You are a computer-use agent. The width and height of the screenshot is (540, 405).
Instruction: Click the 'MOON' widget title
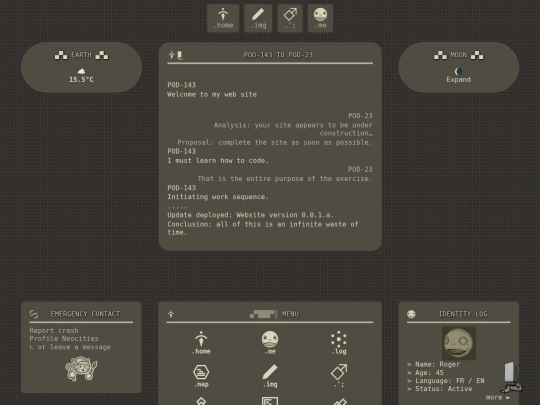click(458, 55)
